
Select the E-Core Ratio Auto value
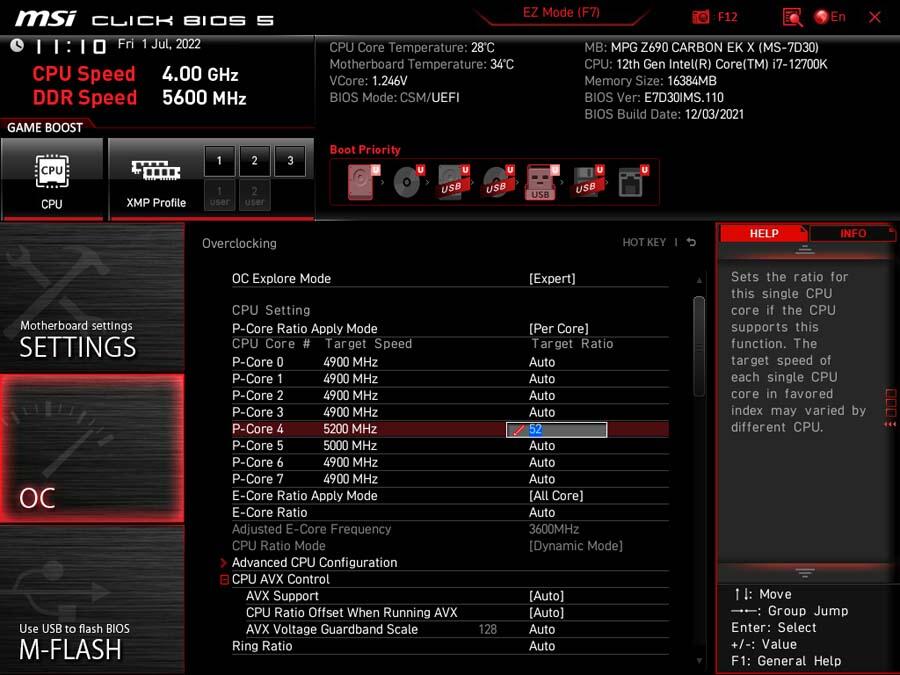[x=542, y=512]
